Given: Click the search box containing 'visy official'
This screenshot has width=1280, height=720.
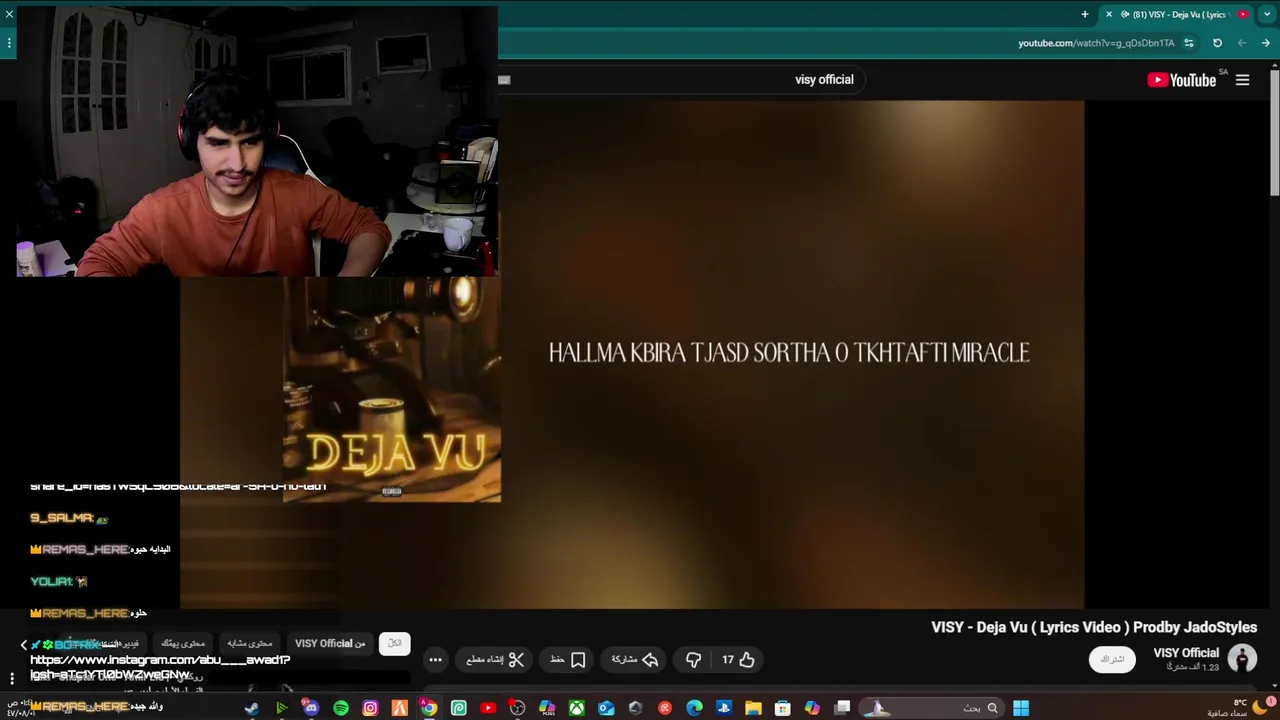Looking at the screenshot, I should [x=690, y=80].
